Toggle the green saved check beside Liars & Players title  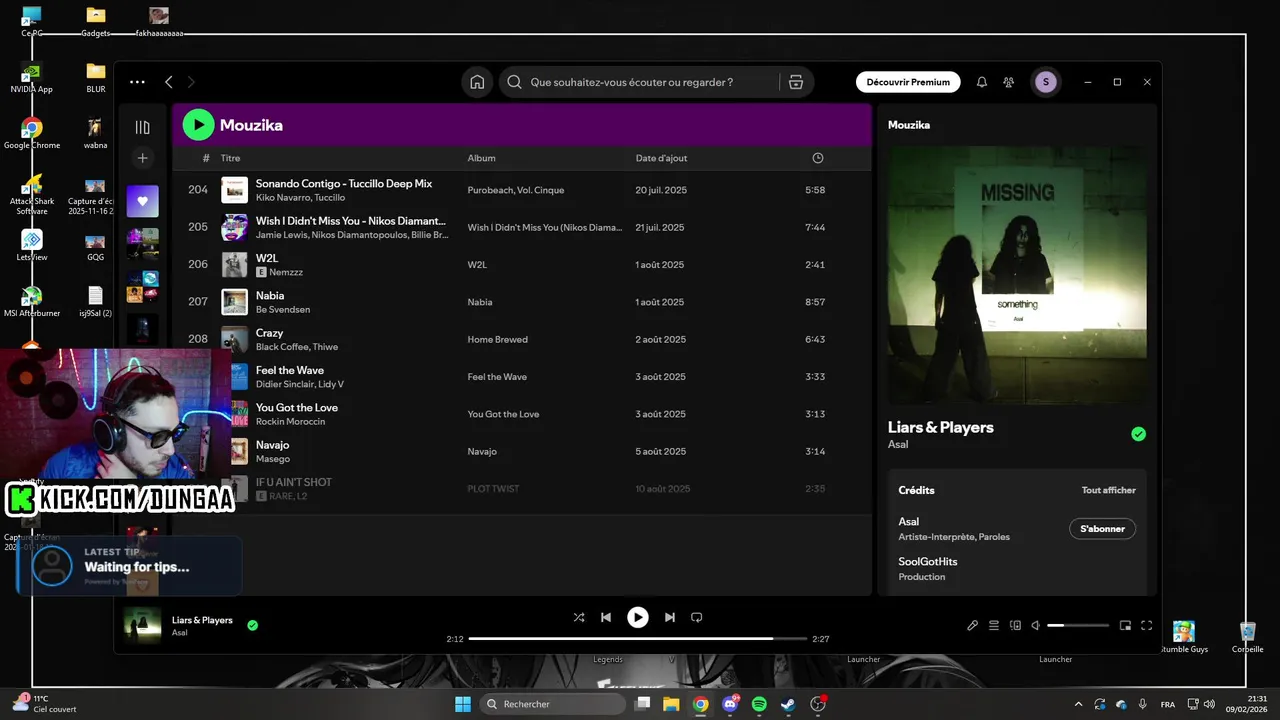1138,434
